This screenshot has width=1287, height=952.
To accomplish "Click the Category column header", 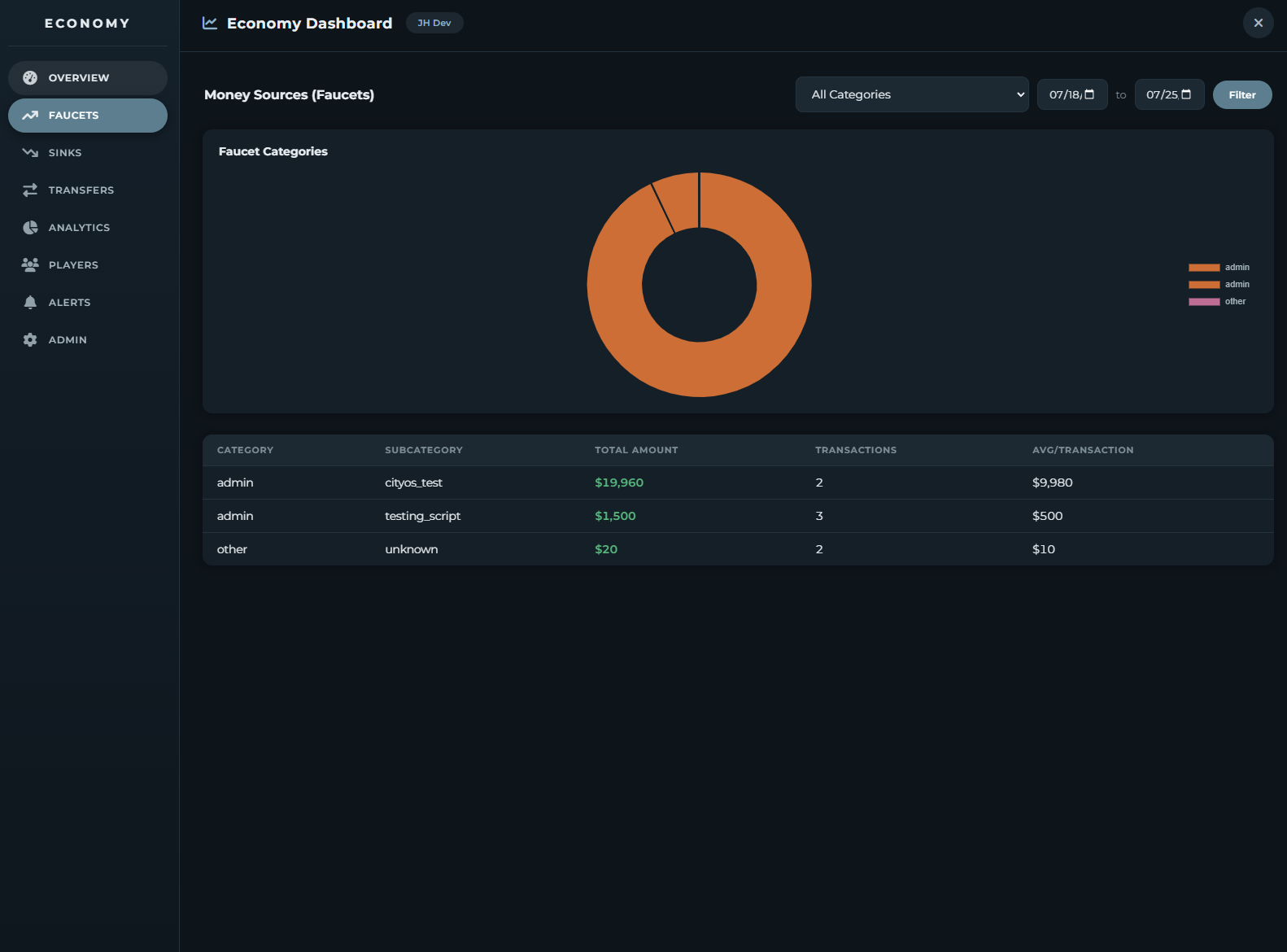I will (x=245, y=450).
